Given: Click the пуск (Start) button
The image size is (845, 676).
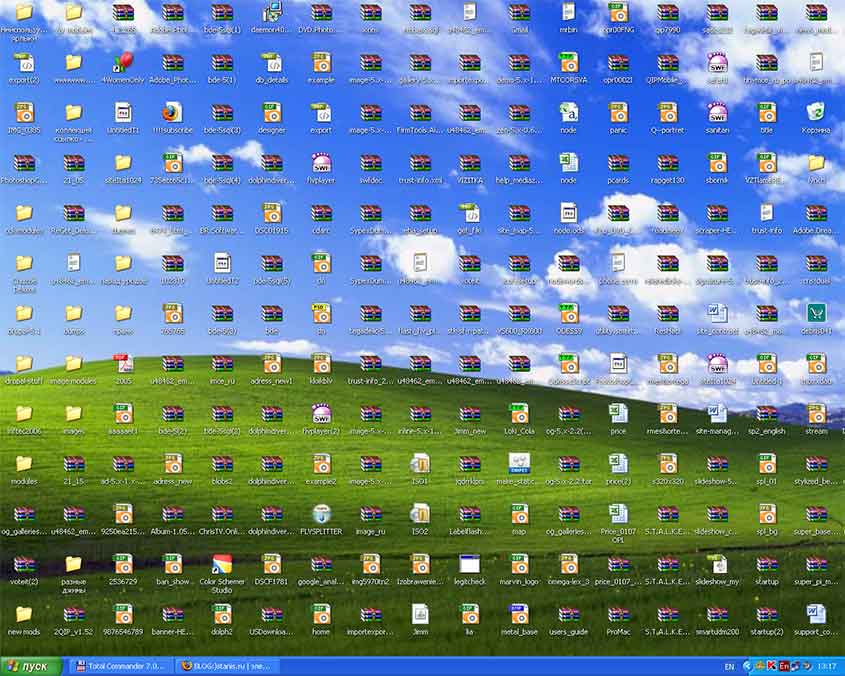Looking at the screenshot, I should [x=28, y=663].
